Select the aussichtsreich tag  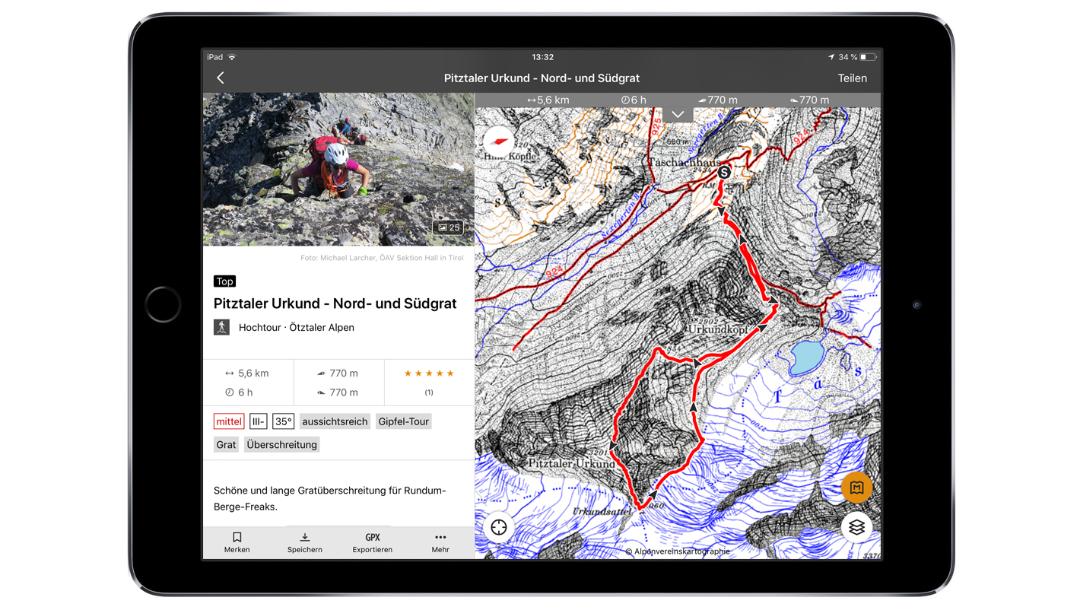pos(335,421)
